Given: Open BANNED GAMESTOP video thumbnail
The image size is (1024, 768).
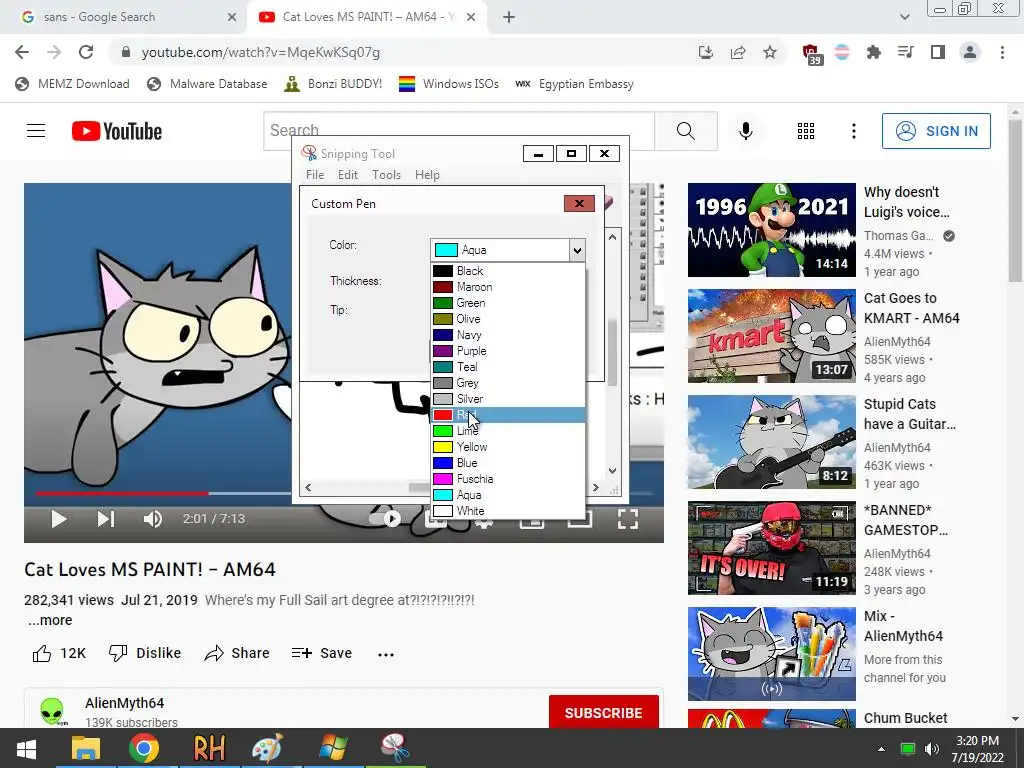Looking at the screenshot, I should (771, 548).
